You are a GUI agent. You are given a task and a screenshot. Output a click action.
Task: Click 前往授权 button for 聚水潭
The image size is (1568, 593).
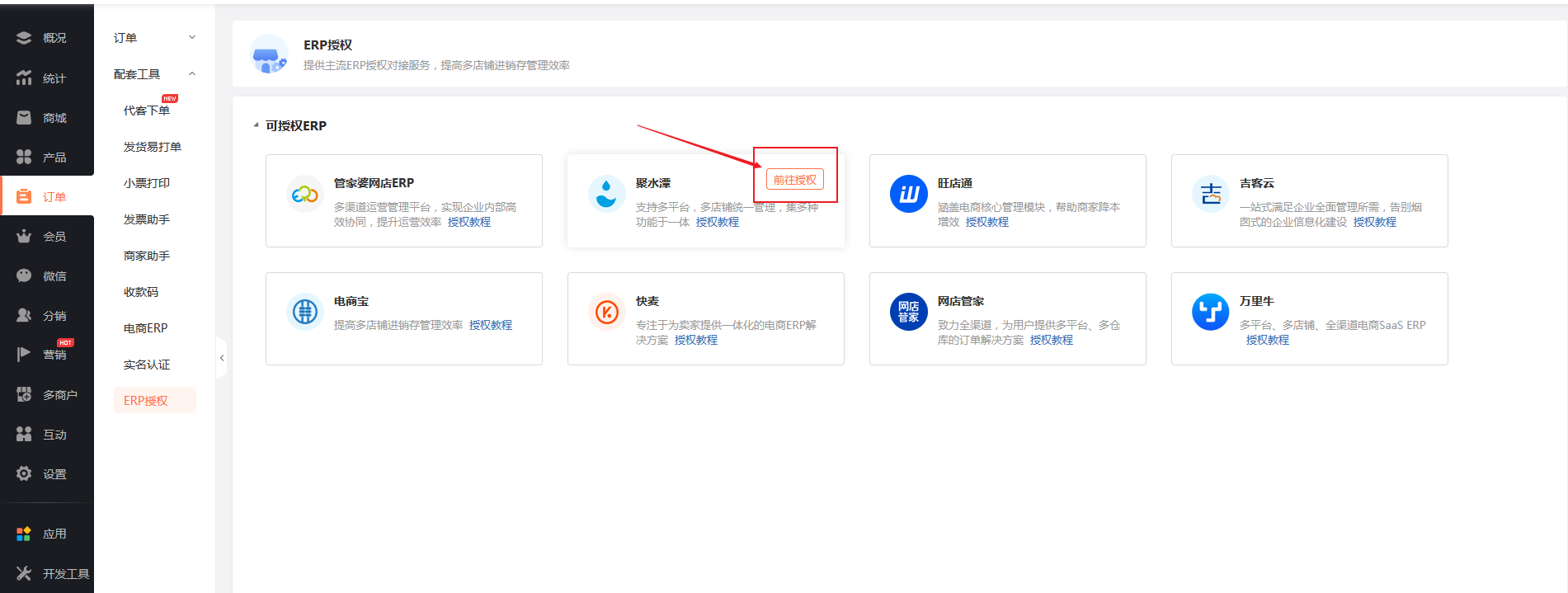coord(795,180)
